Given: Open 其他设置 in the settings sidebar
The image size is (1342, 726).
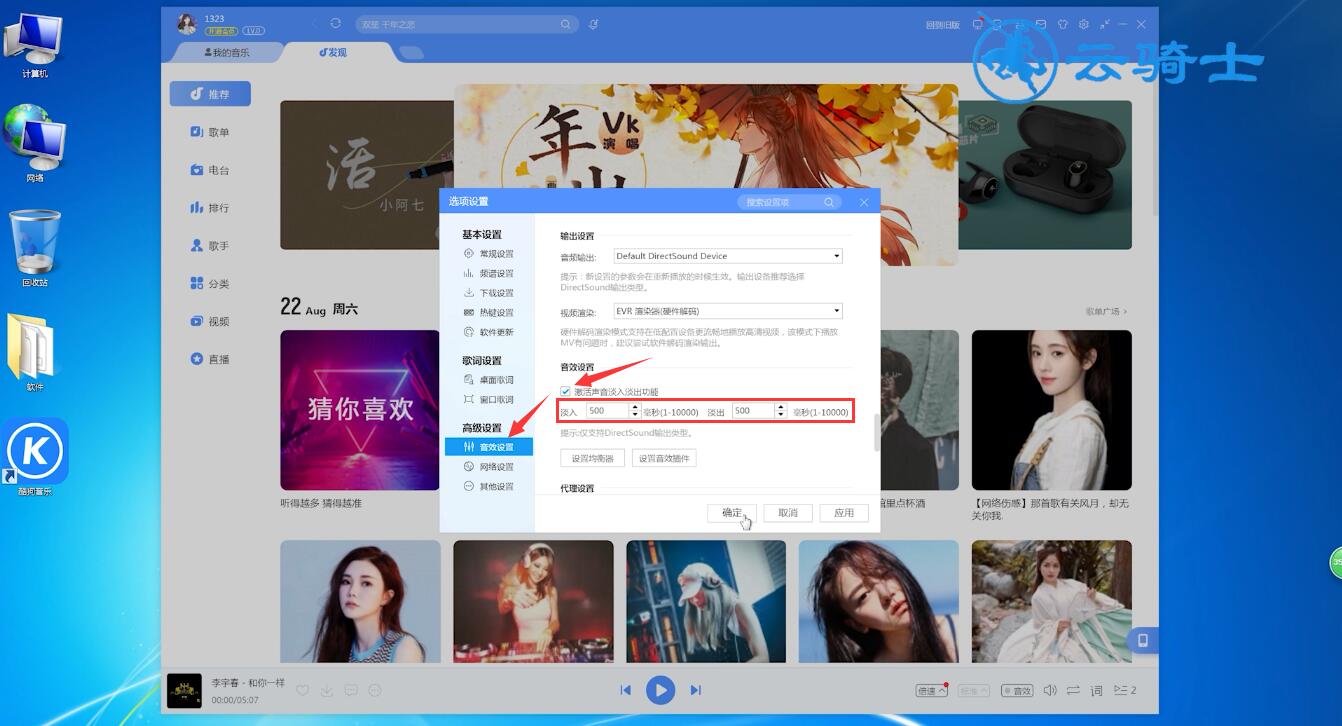Looking at the screenshot, I should click(489, 486).
